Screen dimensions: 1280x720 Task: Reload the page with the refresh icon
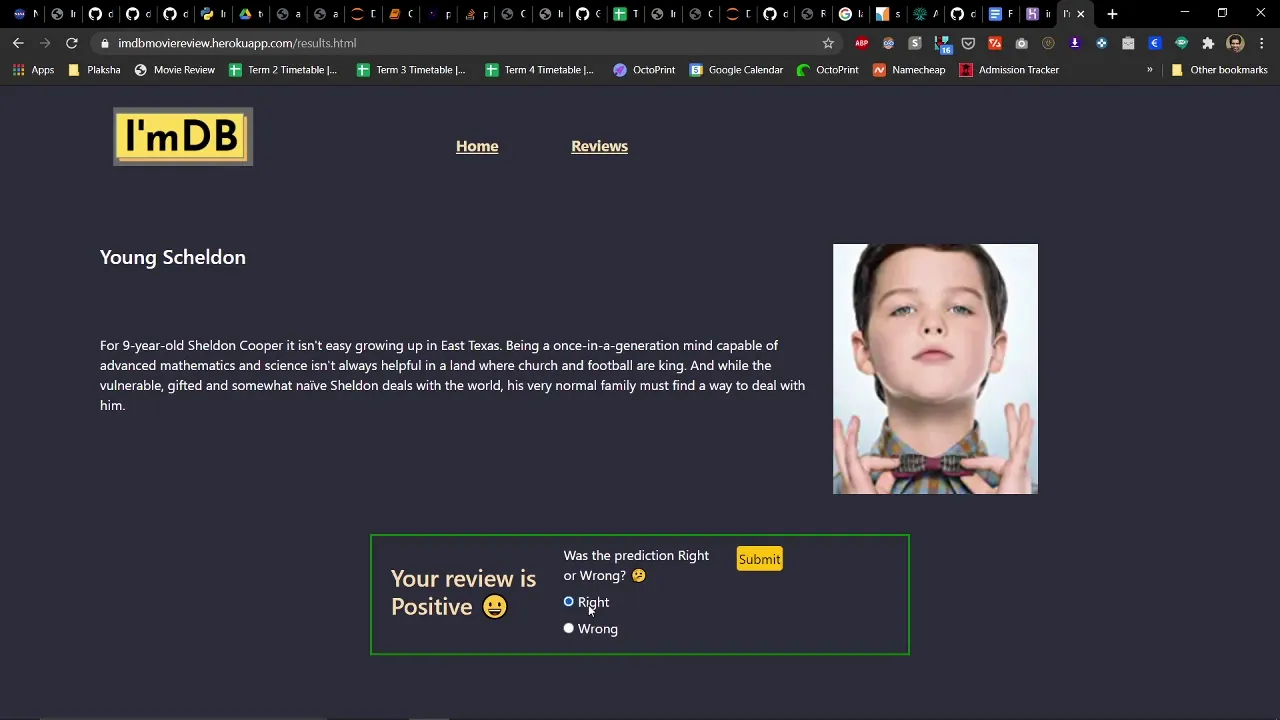[72, 43]
